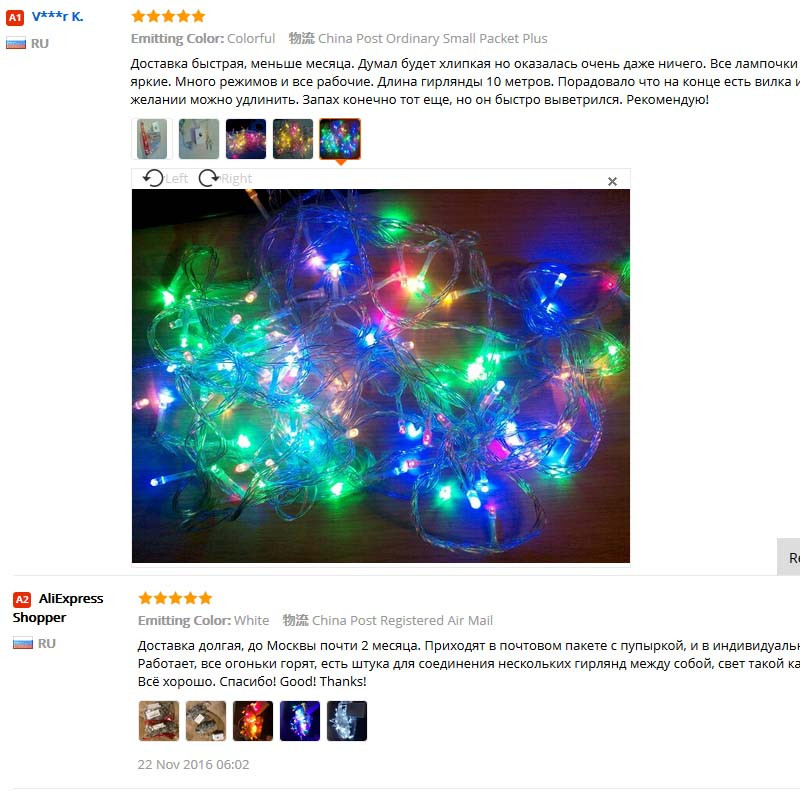Click the Russian flag beside V***r K.
The height and width of the screenshot is (800, 800).
coord(16,43)
